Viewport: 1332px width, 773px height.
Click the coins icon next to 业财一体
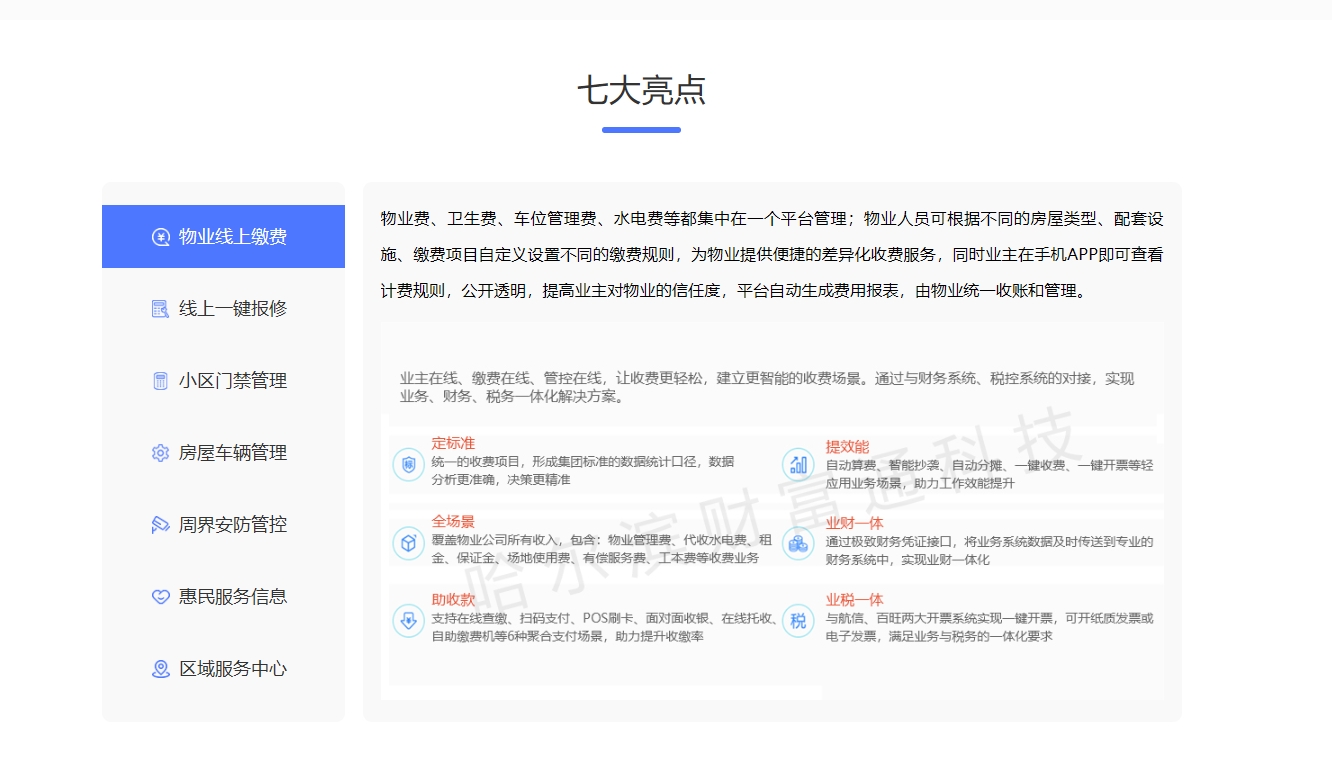798,543
